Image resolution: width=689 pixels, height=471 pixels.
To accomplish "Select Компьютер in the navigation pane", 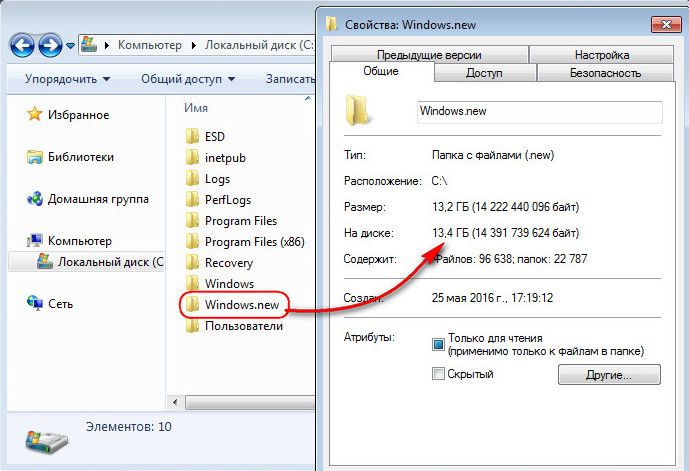I will pyautogui.click(x=80, y=241).
